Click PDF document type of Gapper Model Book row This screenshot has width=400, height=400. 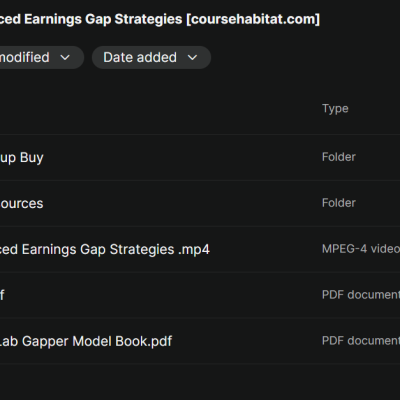coord(361,341)
